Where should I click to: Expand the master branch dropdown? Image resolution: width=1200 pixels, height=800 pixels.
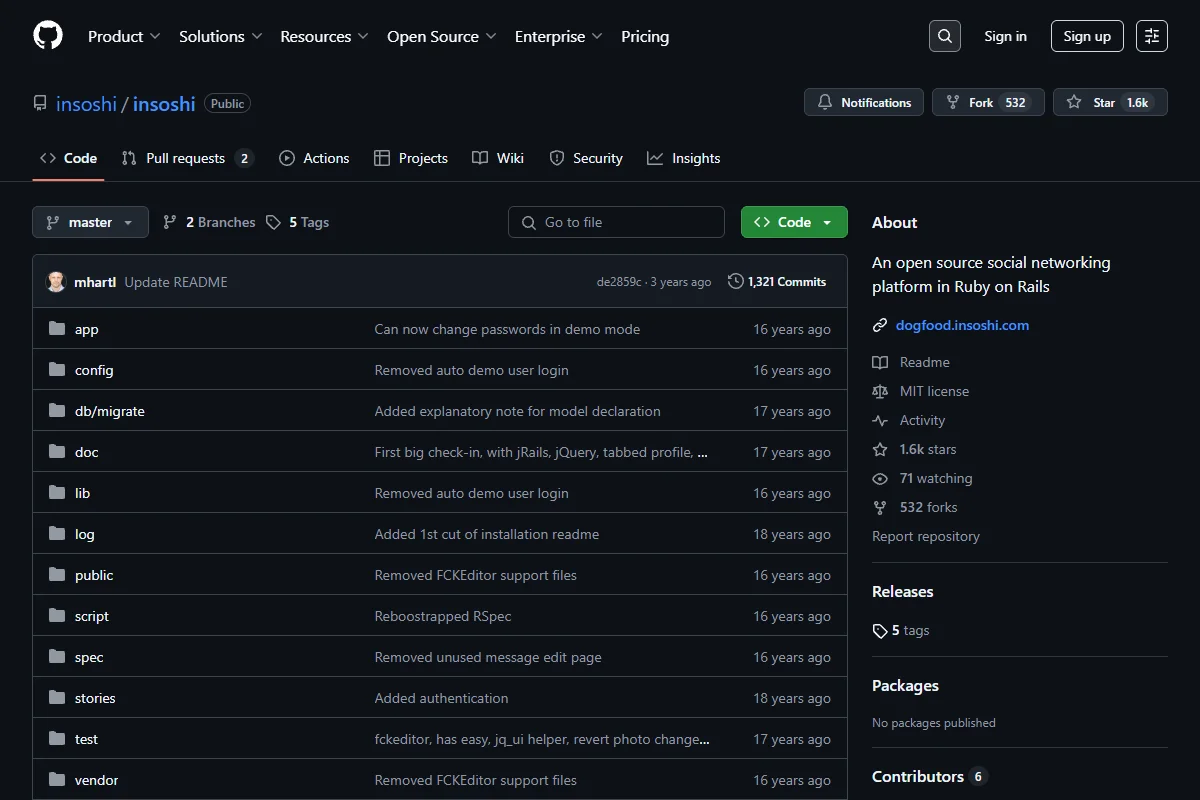point(90,222)
